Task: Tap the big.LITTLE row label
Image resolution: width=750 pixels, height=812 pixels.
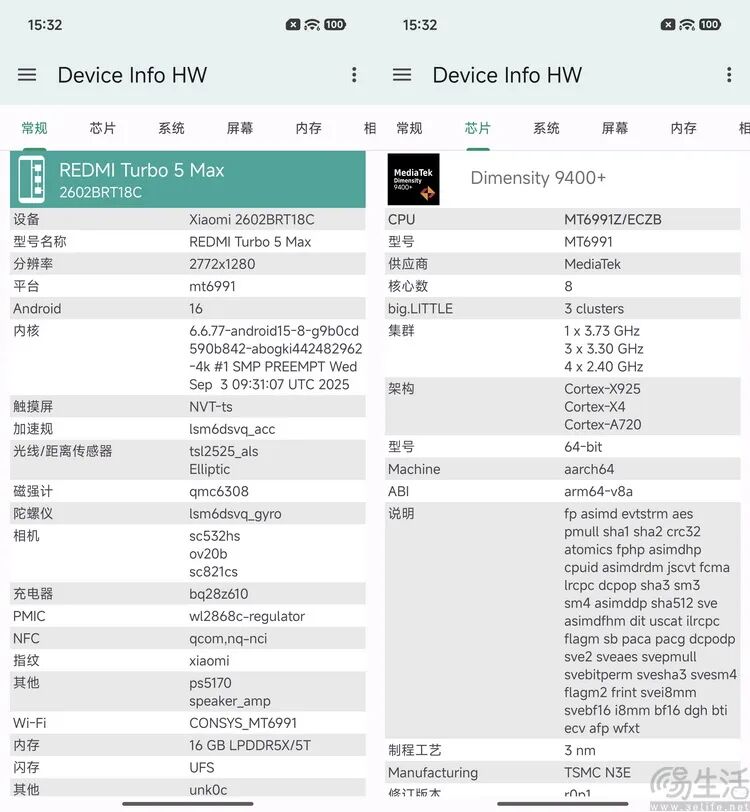Action: pos(421,309)
